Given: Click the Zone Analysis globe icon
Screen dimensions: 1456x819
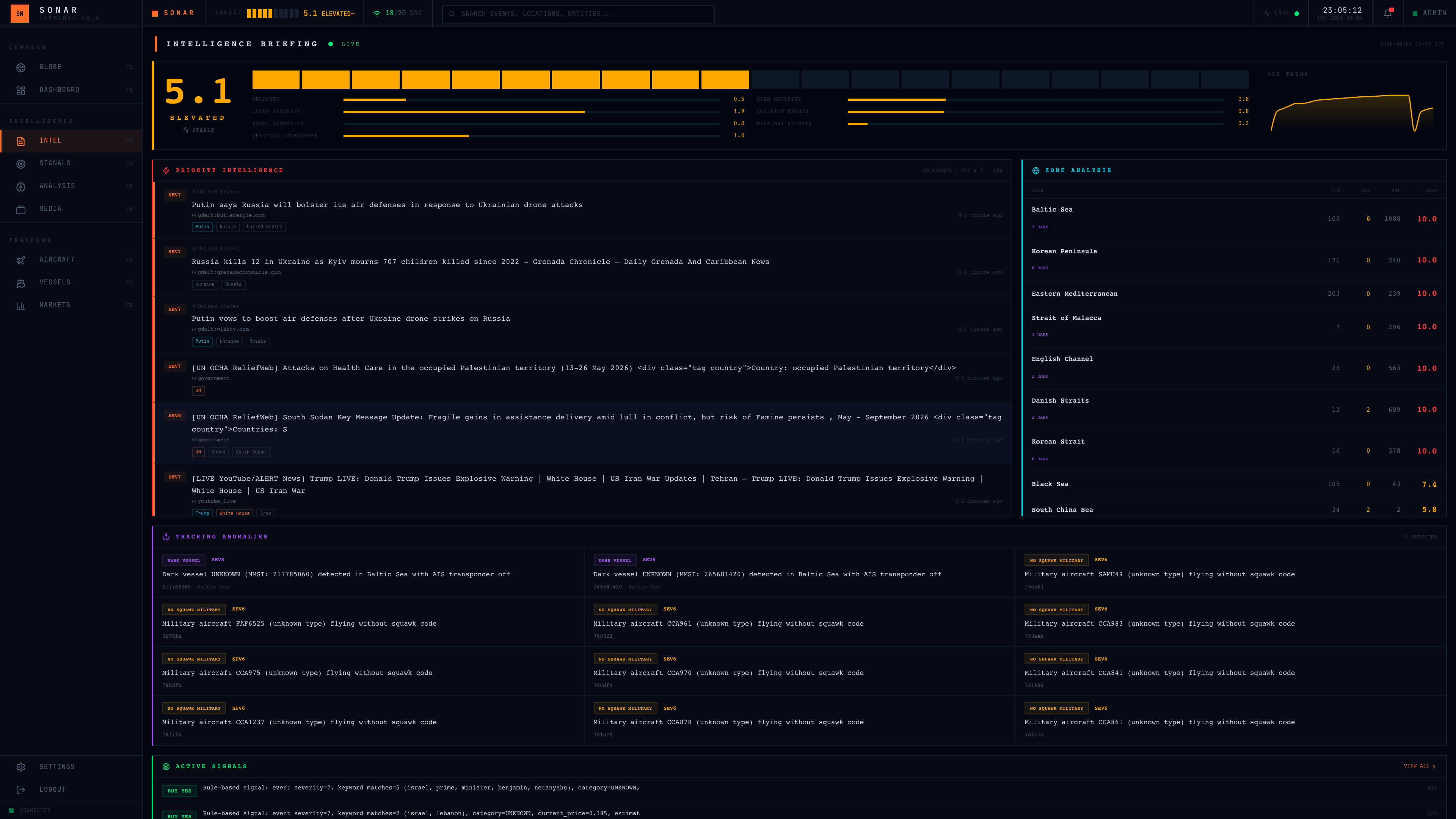Looking at the screenshot, I should coord(1036,170).
